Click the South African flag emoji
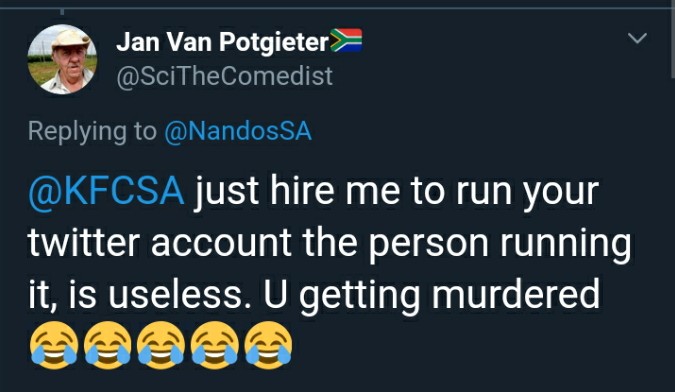Viewport: 675px width, 392px height. tap(346, 40)
